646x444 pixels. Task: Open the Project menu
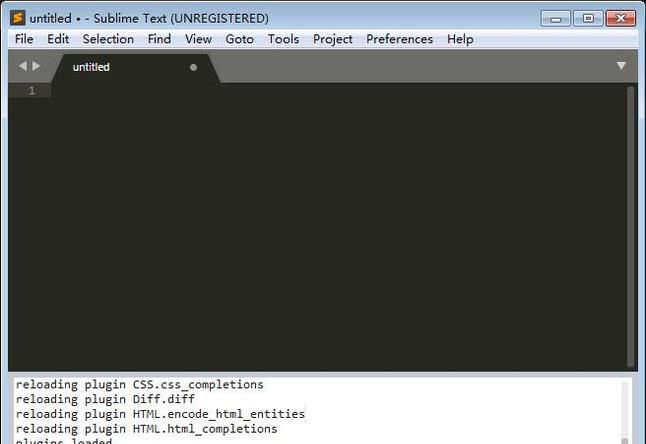click(x=332, y=39)
